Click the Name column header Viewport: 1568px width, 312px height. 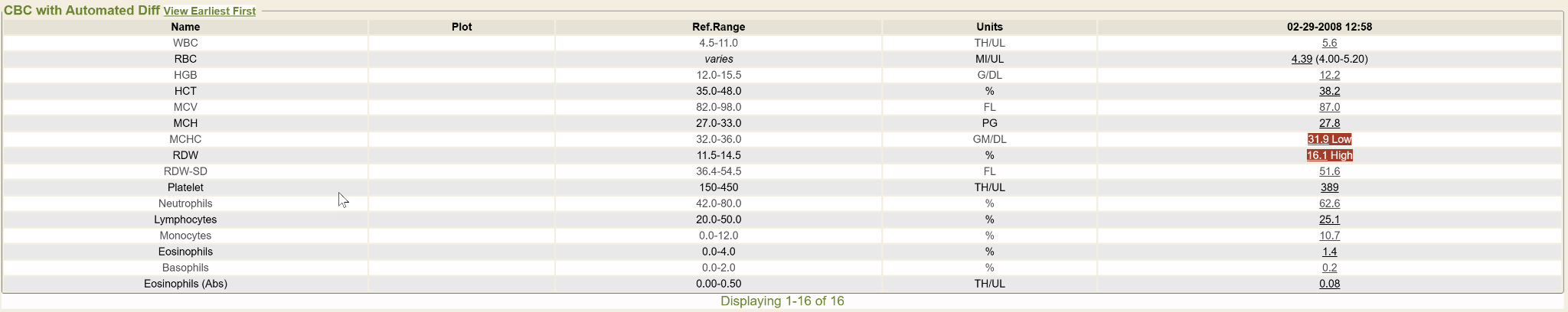pyautogui.click(x=185, y=27)
